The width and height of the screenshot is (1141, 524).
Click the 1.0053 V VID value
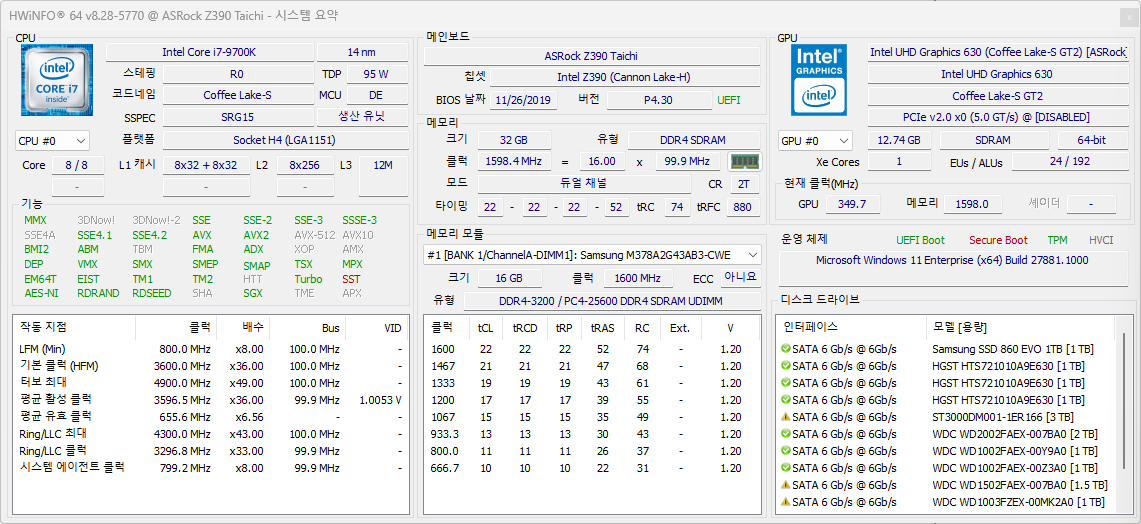381,400
